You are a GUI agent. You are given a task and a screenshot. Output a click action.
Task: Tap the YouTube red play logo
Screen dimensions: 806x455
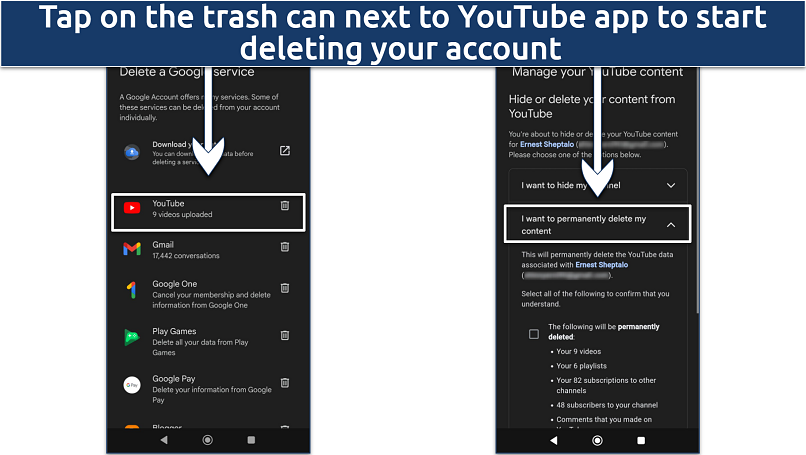tap(132, 208)
